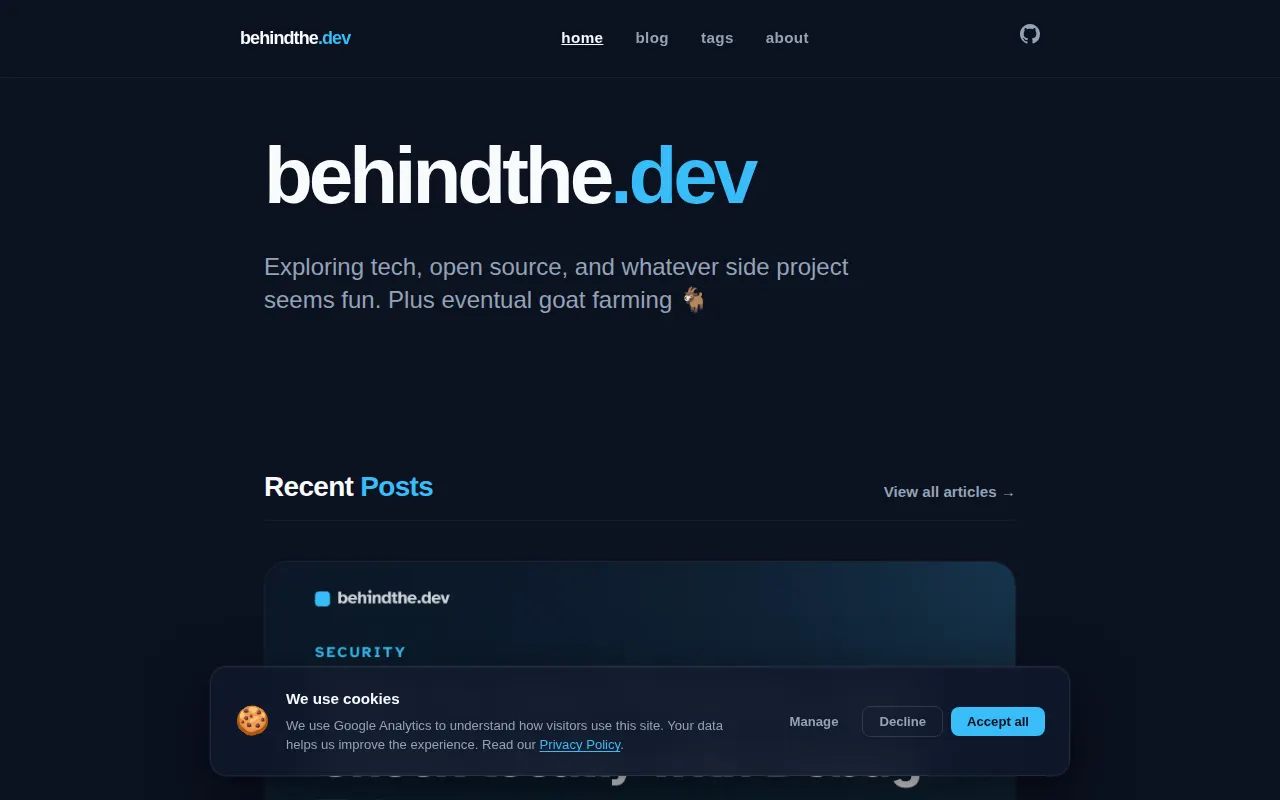Click the 'We use cookies' heading
Image resolution: width=1280 pixels, height=800 pixels.
point(343,699)
